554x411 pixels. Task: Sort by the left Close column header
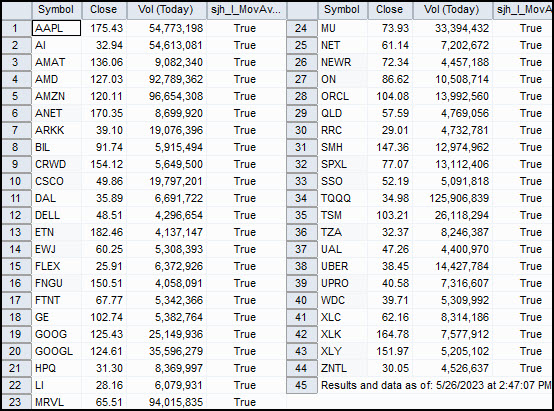[x=104, y=10]
